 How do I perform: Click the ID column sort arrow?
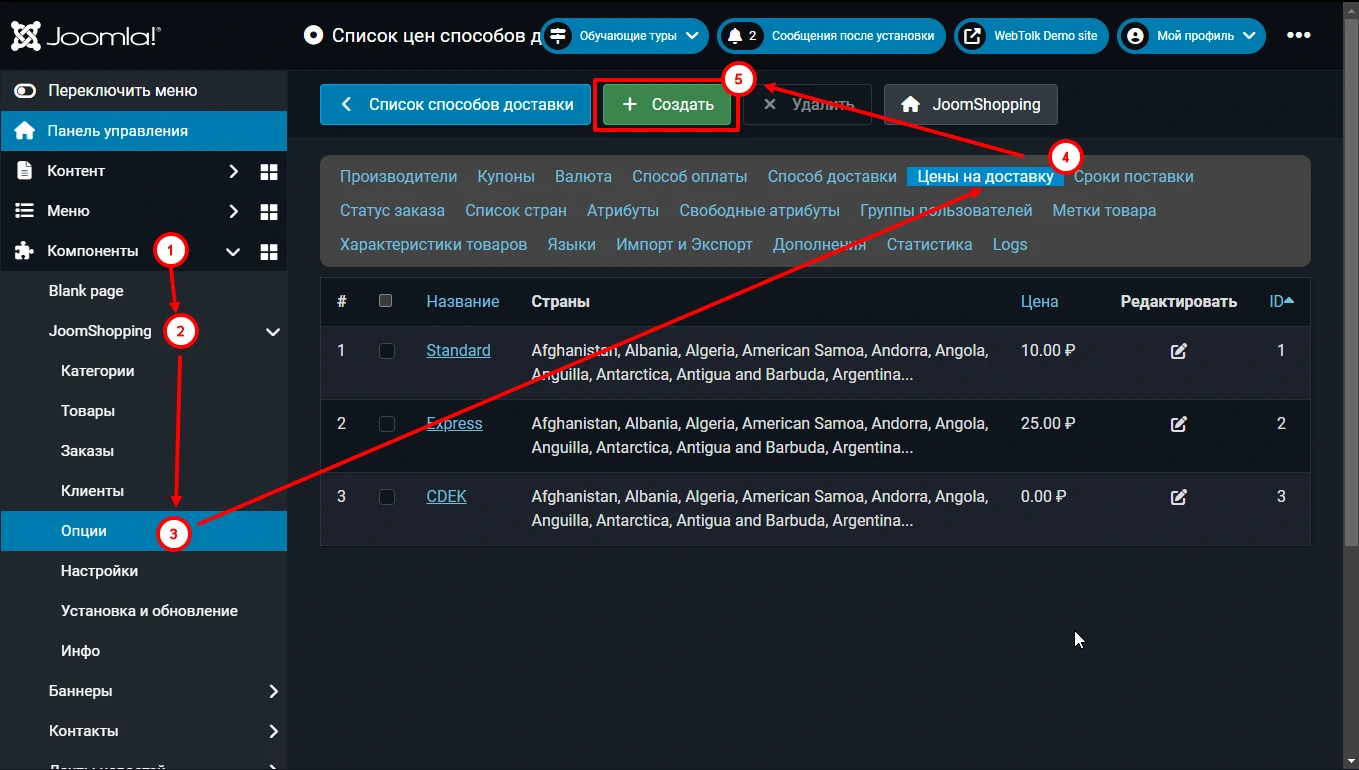click(1289, 301)
